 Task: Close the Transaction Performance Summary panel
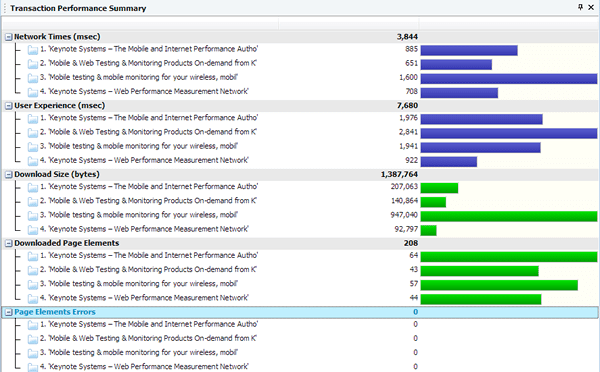[x=591, y=7]
